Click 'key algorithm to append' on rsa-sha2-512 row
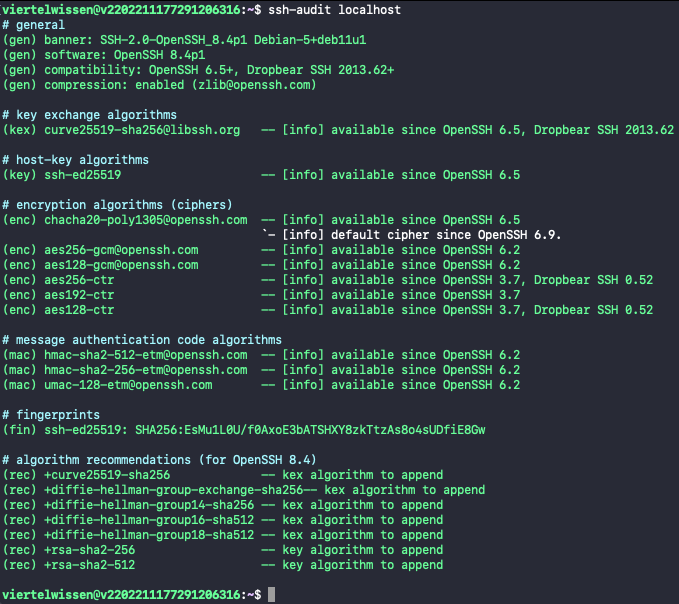 362,565
